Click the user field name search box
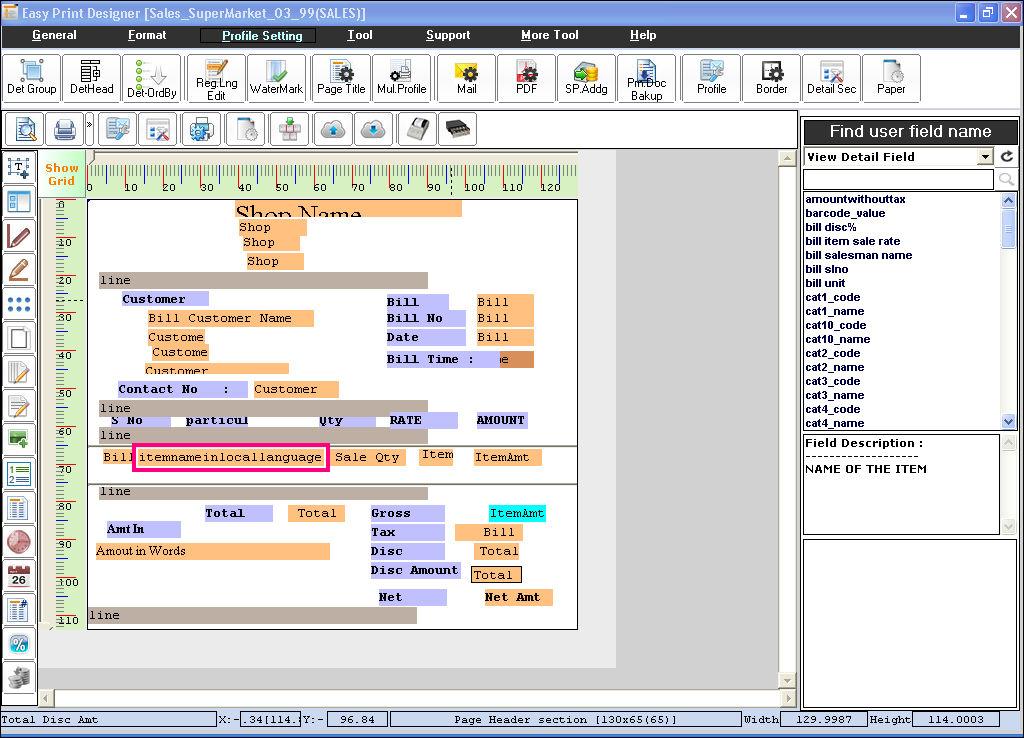The height and width of the screenshot is (738, 1024). pyautogui.click(x=898, y=179)
